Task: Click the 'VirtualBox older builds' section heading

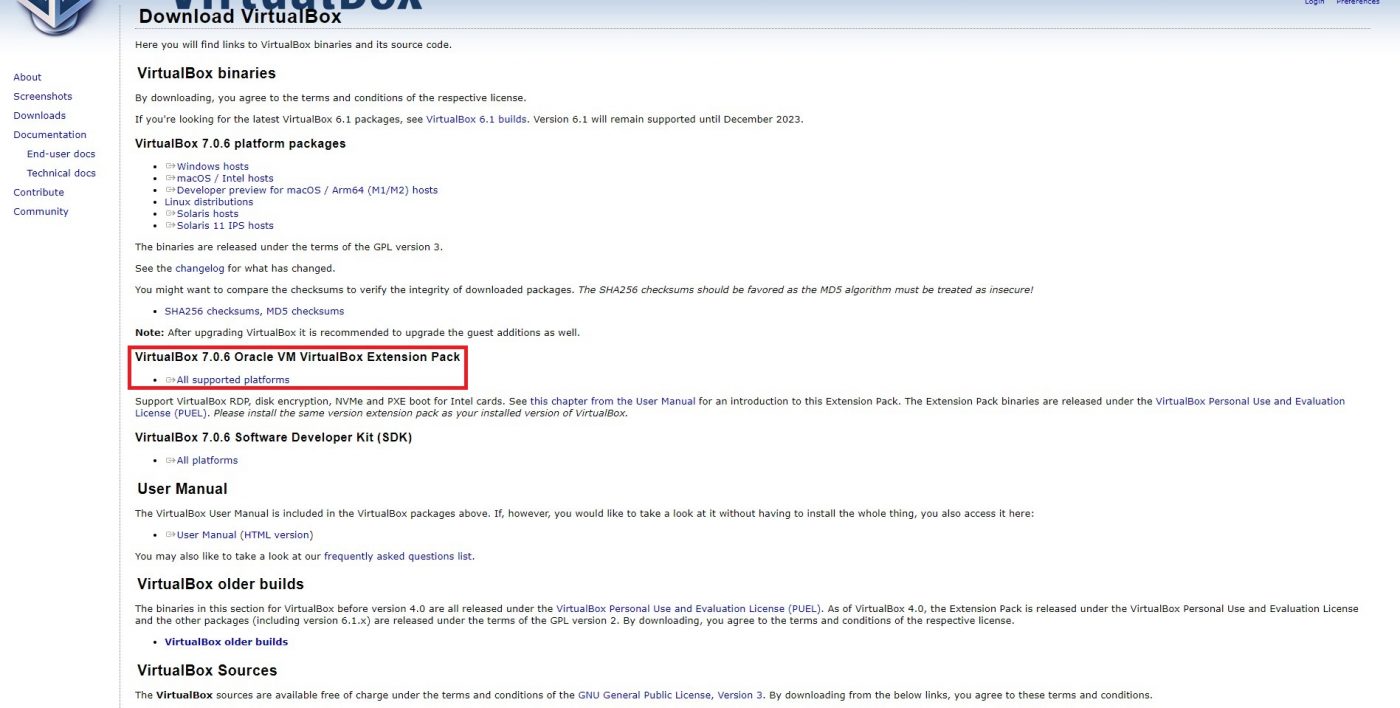Action: [x=220, y=584]
